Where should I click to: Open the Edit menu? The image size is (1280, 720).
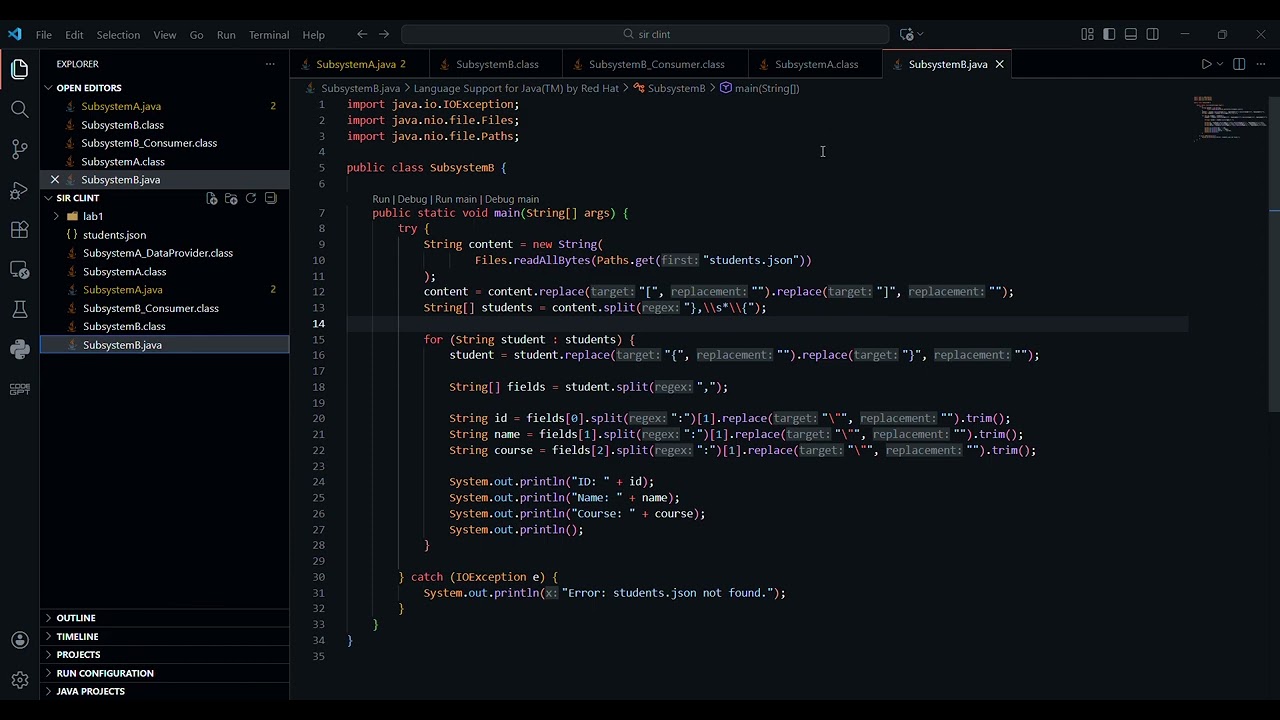point(74,34)
